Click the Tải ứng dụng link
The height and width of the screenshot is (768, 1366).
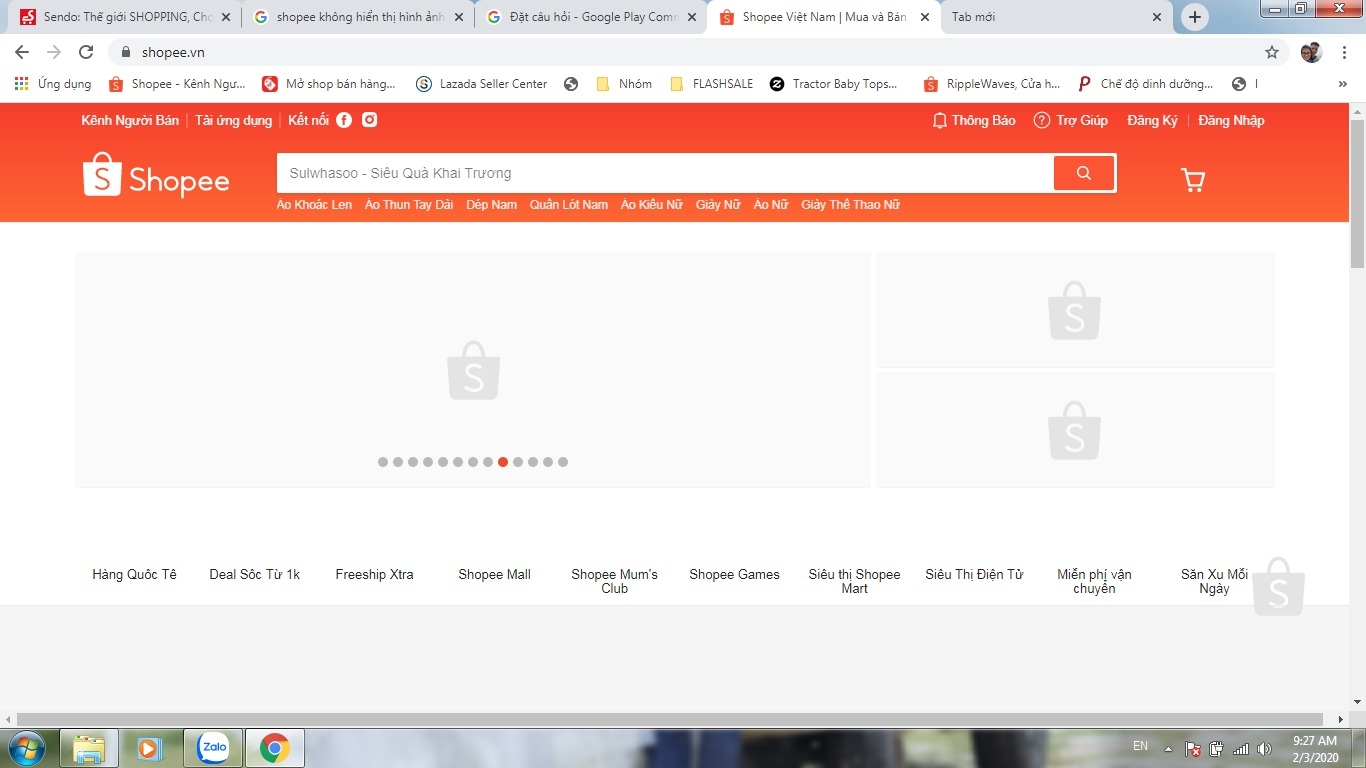(233, 120)
